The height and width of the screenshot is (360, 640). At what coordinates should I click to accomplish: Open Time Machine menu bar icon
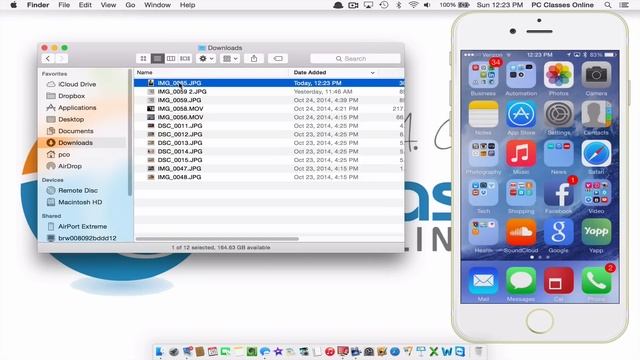pyautogui.click(x=384, y=5)
